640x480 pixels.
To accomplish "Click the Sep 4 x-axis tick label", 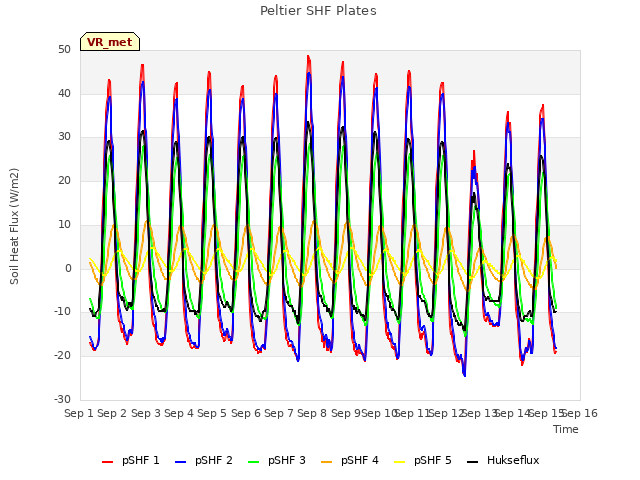I will (179, 413).
